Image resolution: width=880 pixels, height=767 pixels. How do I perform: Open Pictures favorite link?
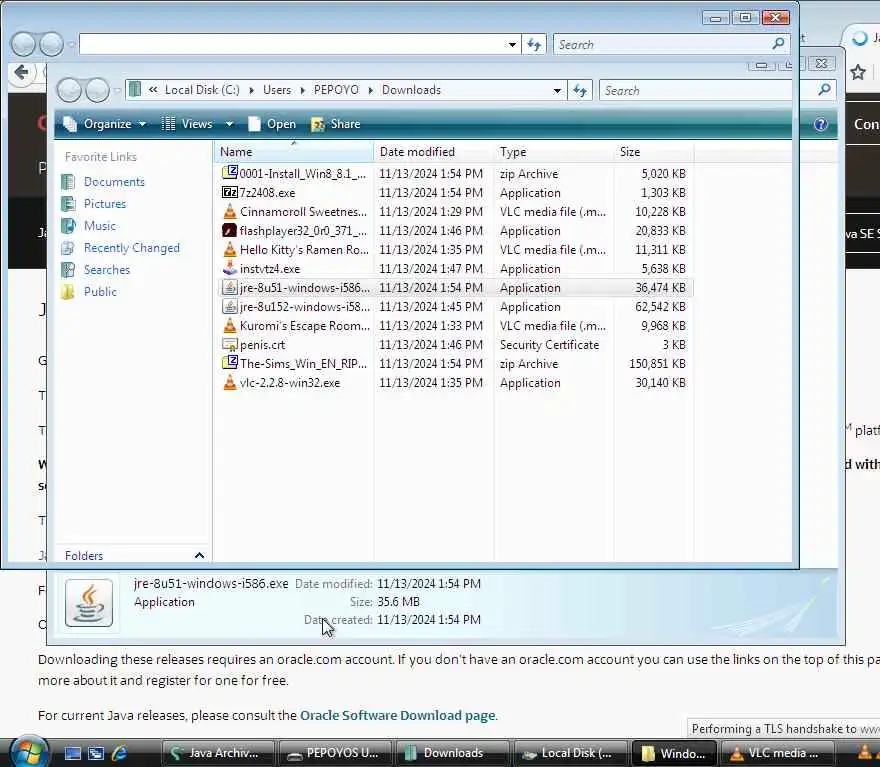[105, 204]
